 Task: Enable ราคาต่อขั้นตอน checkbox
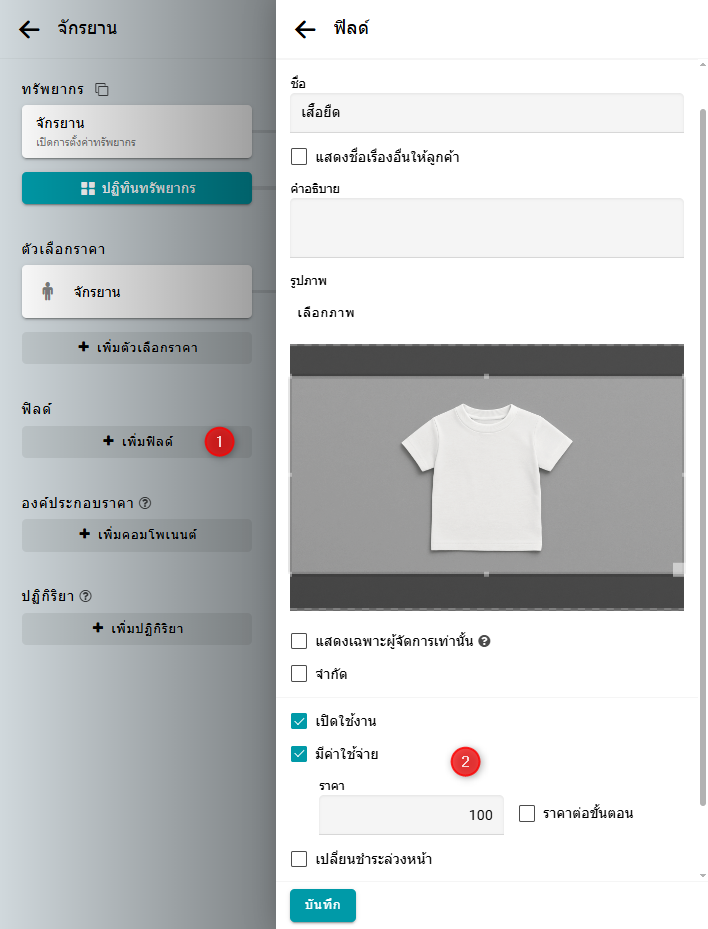528,814
